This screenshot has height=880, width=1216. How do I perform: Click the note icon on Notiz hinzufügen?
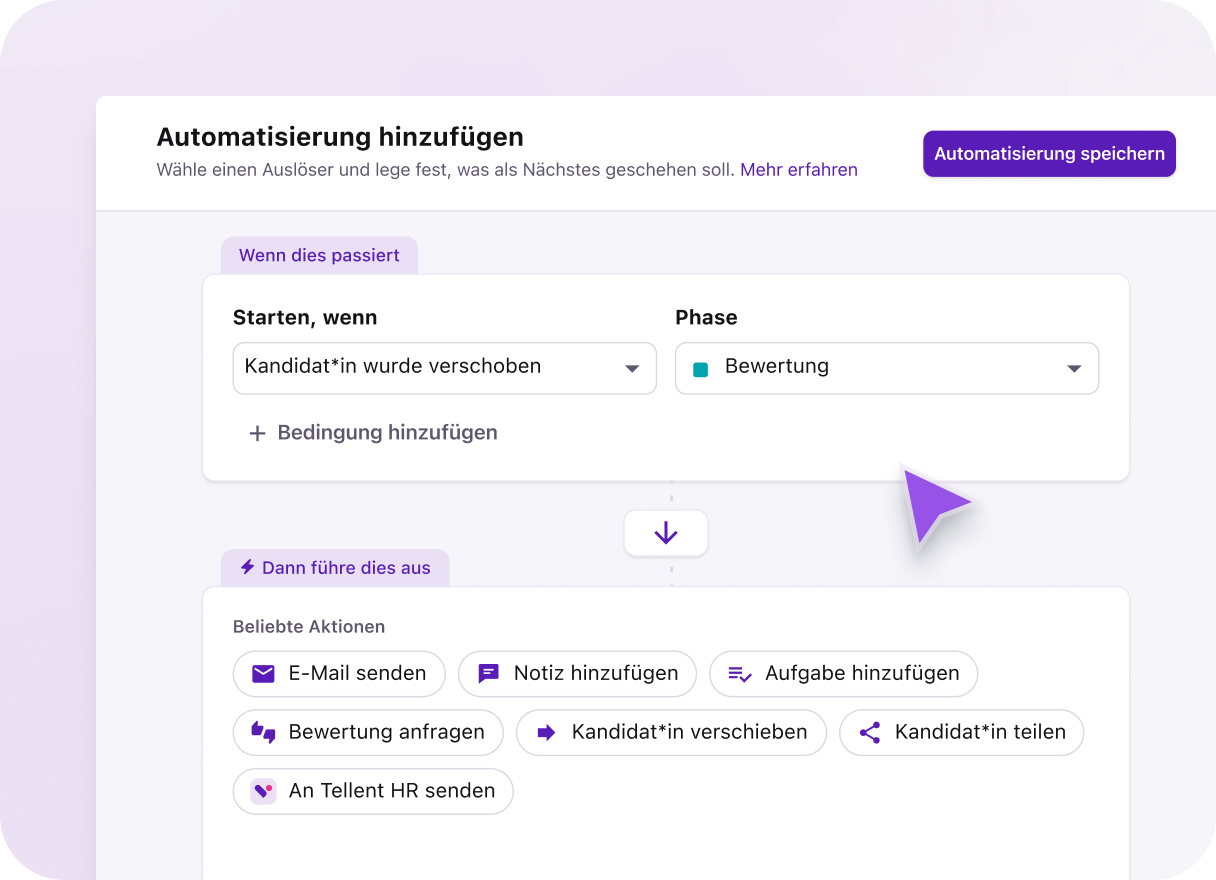pyautogui.click(x=488, y=674)
